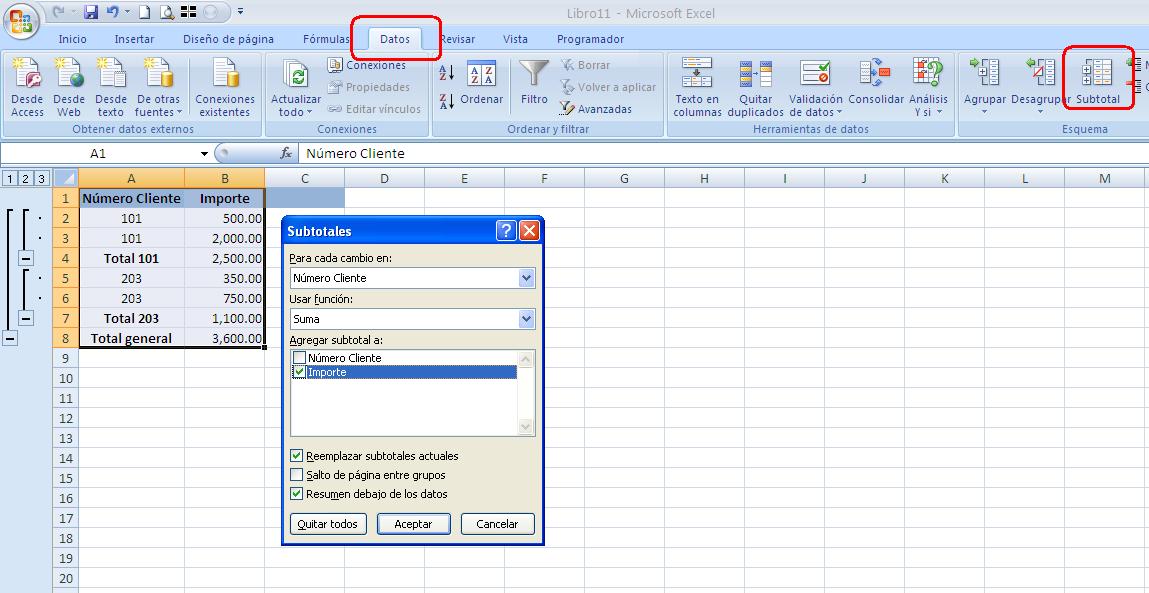Import data Desde Web
The width and height of the screenshot is (1149, 593).
(x=69, y=88)
